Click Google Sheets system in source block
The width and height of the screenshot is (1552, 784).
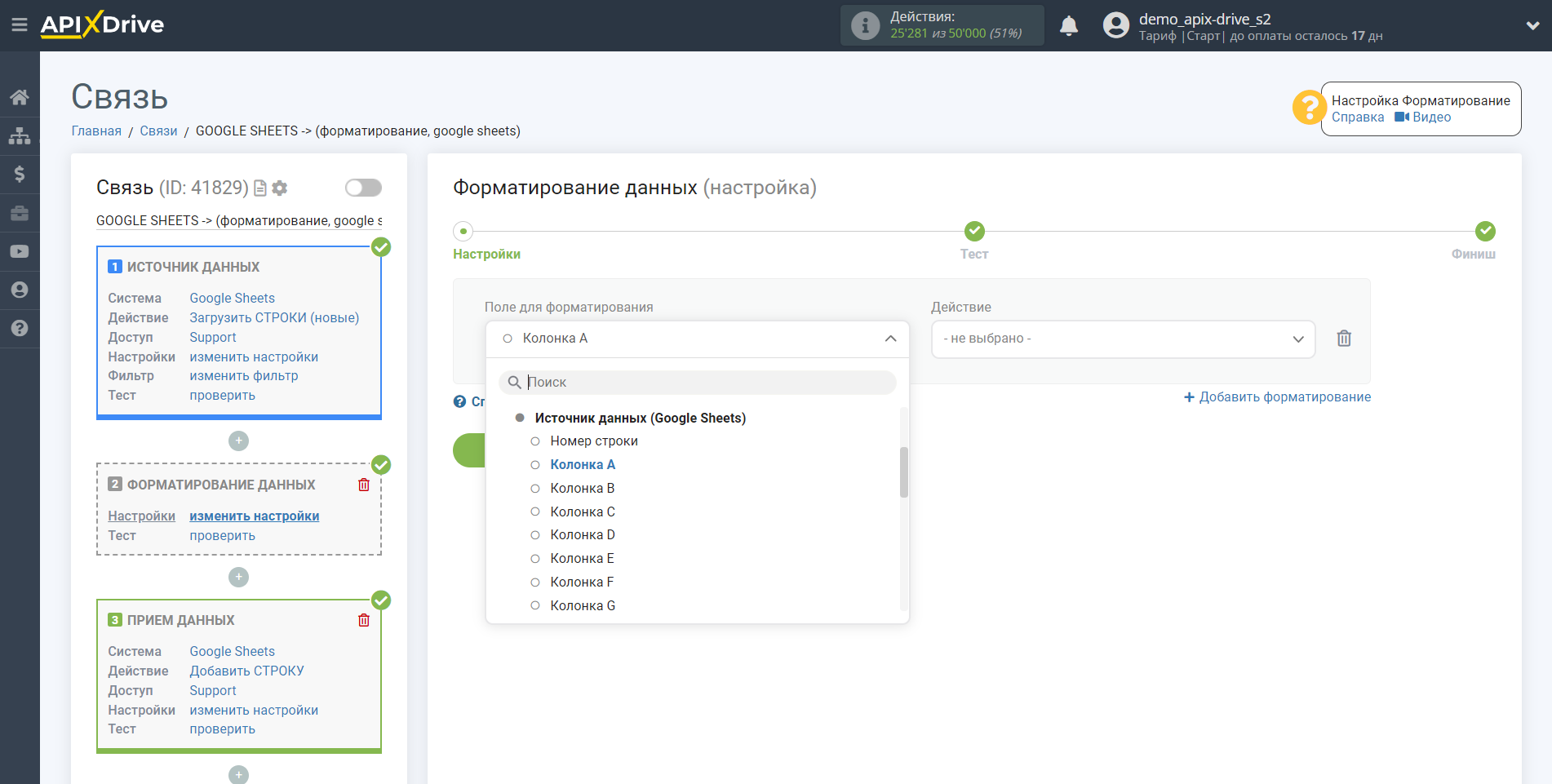click(x=233, y=299)
